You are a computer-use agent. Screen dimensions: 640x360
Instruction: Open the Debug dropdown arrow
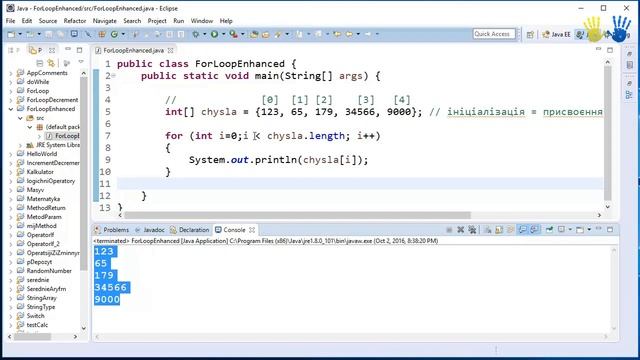point(204,34)
